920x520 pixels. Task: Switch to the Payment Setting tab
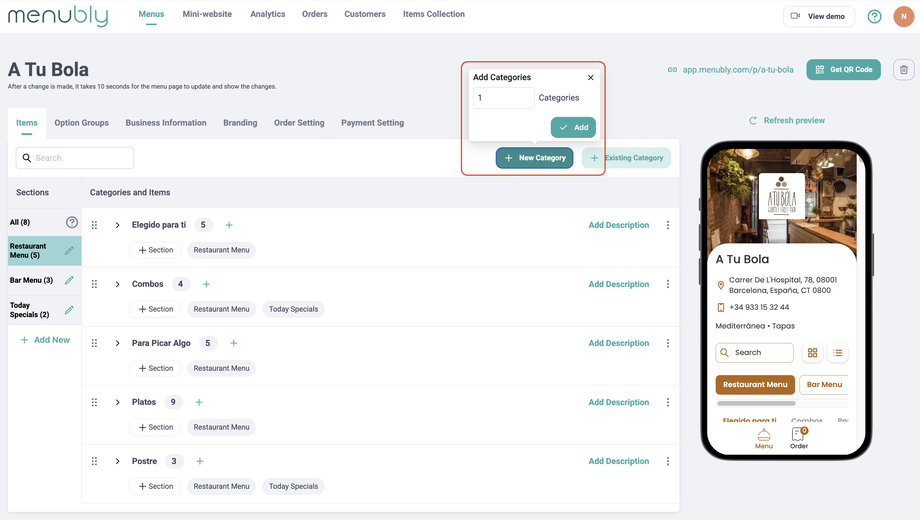click(373, 123)
